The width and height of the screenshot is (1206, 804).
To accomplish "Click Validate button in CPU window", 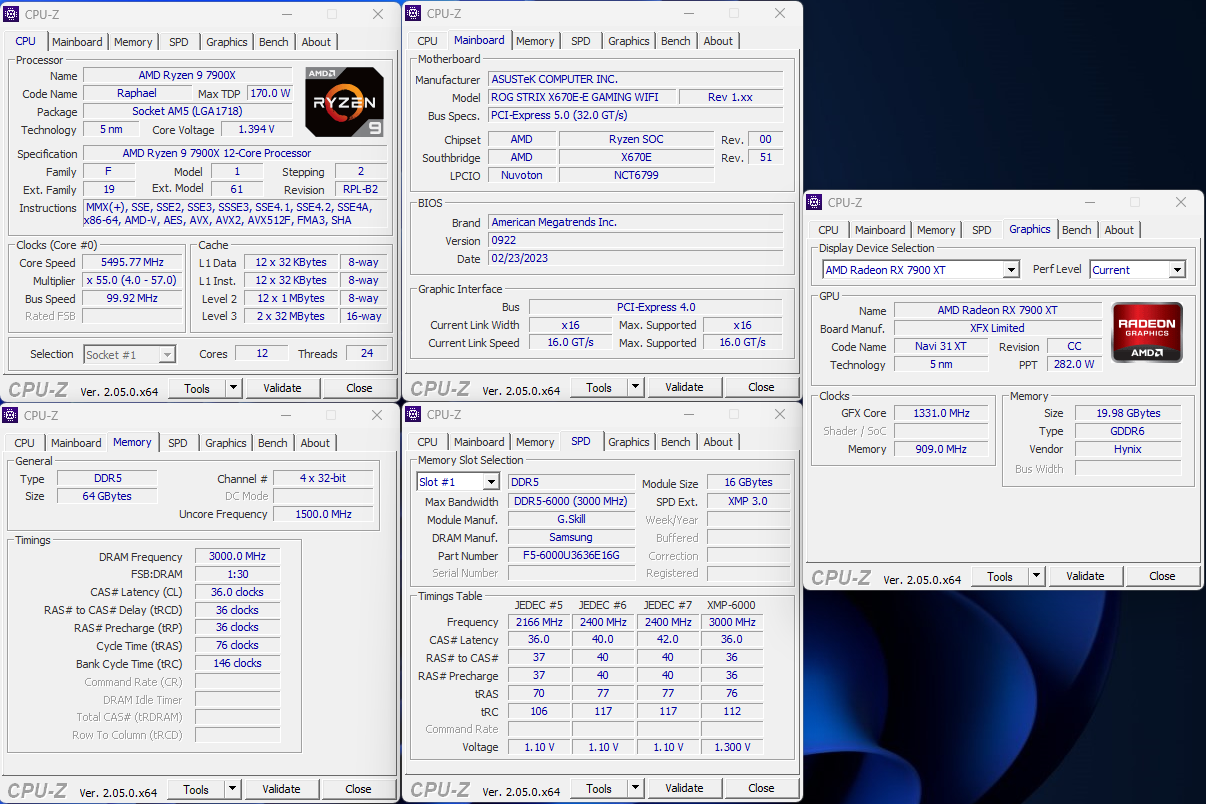I will pyautogui.click(x=282, y=388).
